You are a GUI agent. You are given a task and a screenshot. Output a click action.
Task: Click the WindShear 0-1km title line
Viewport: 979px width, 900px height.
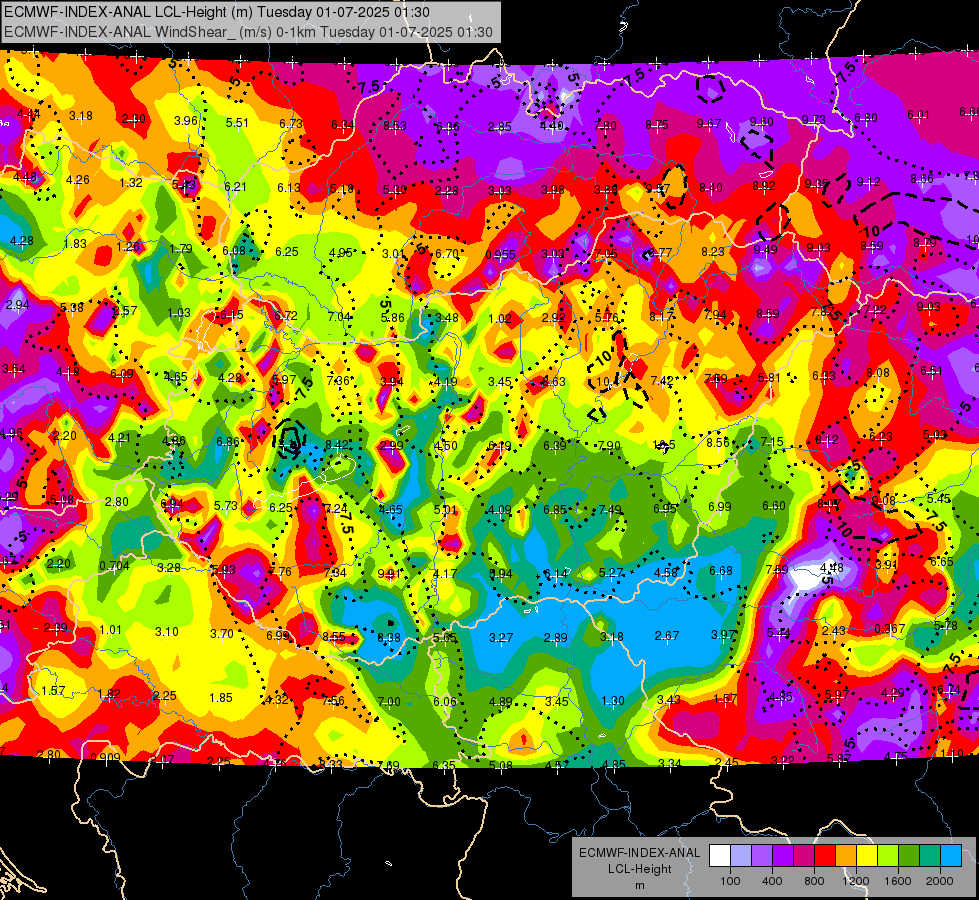tap(248, 32)
